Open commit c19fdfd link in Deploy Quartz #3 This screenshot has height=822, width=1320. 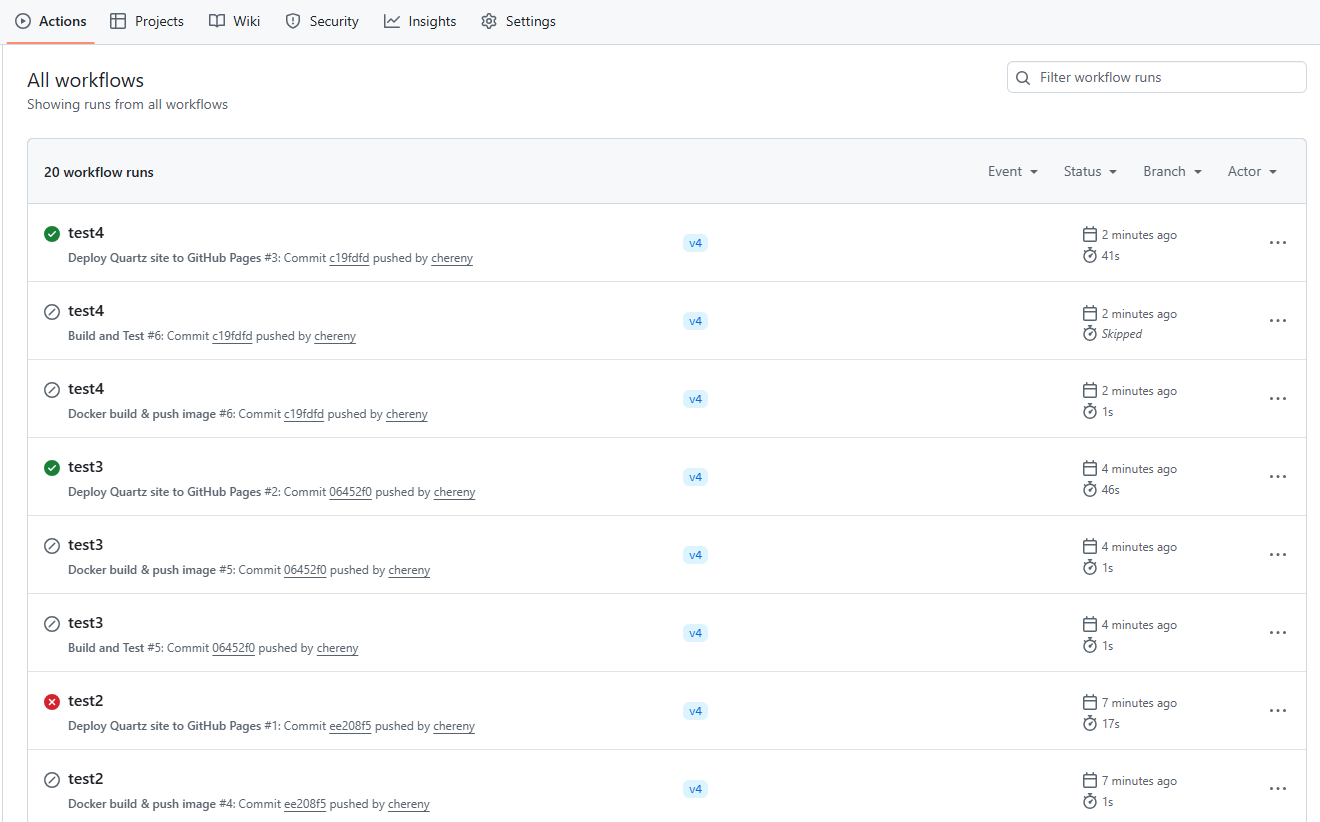349,258
